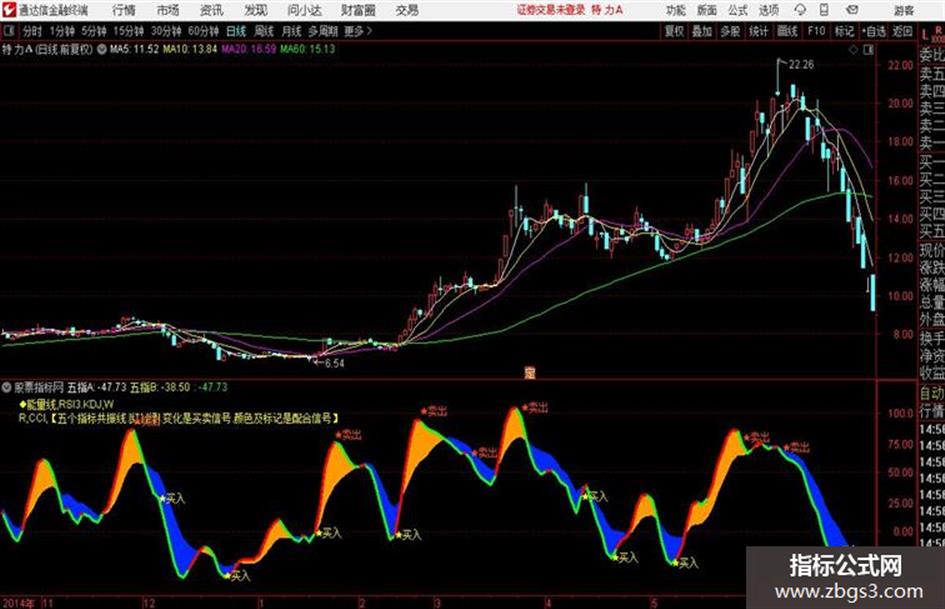Viewport: 945px width, 609px height.
Task: Click the MA60: 15.13 green indicator value
Action: [x=307, y=49]
